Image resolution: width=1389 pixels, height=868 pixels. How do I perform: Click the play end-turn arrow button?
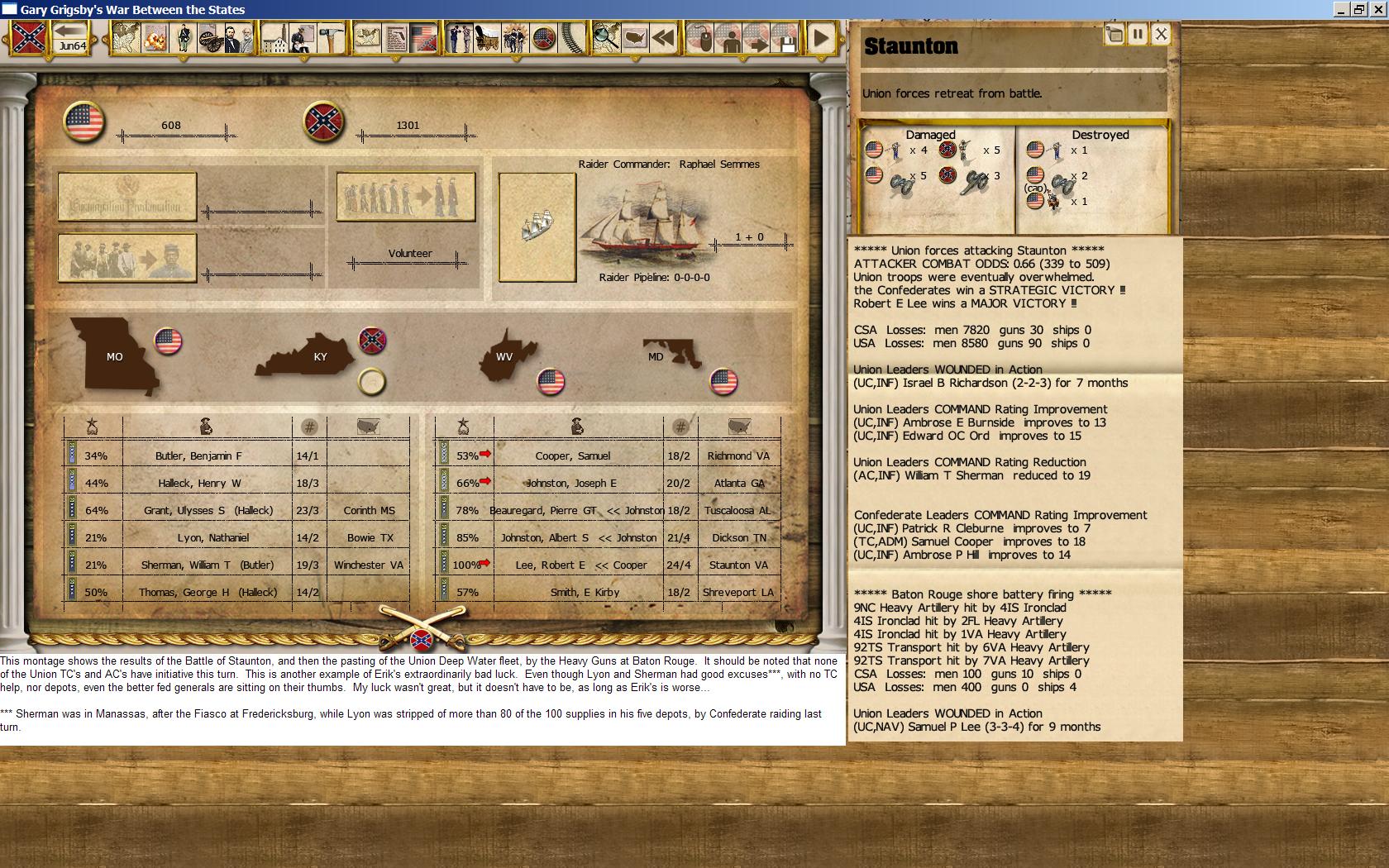pyautogui.click(x=821, y=38)
